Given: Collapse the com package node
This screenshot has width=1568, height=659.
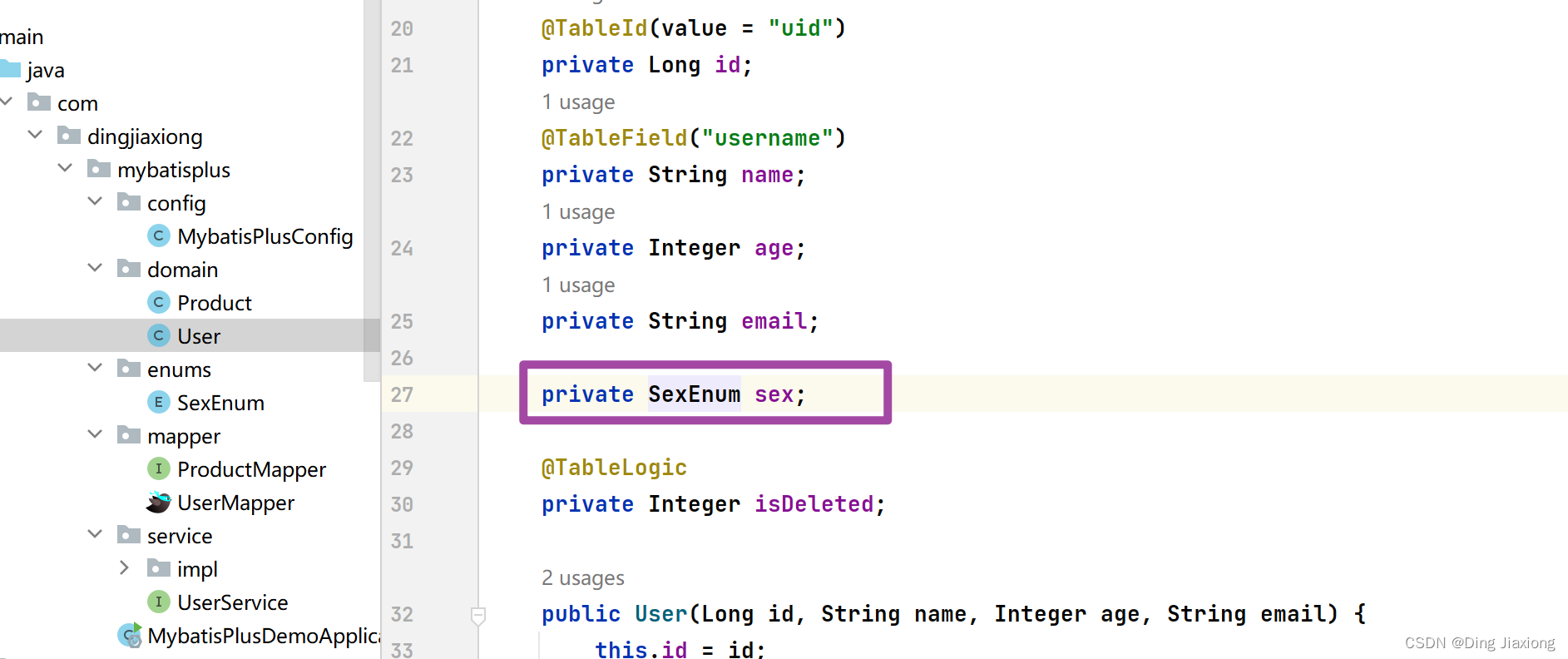Looking at the screenshot, I should (7, 102).
